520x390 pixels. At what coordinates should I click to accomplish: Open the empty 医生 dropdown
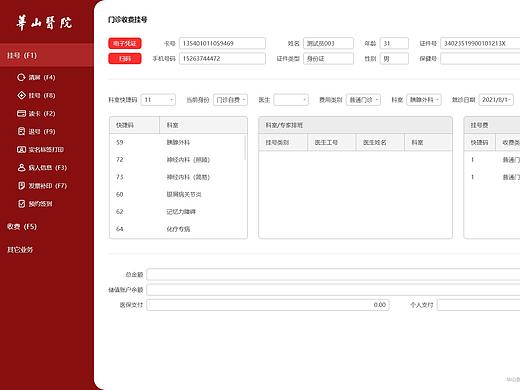click(291, 100)
